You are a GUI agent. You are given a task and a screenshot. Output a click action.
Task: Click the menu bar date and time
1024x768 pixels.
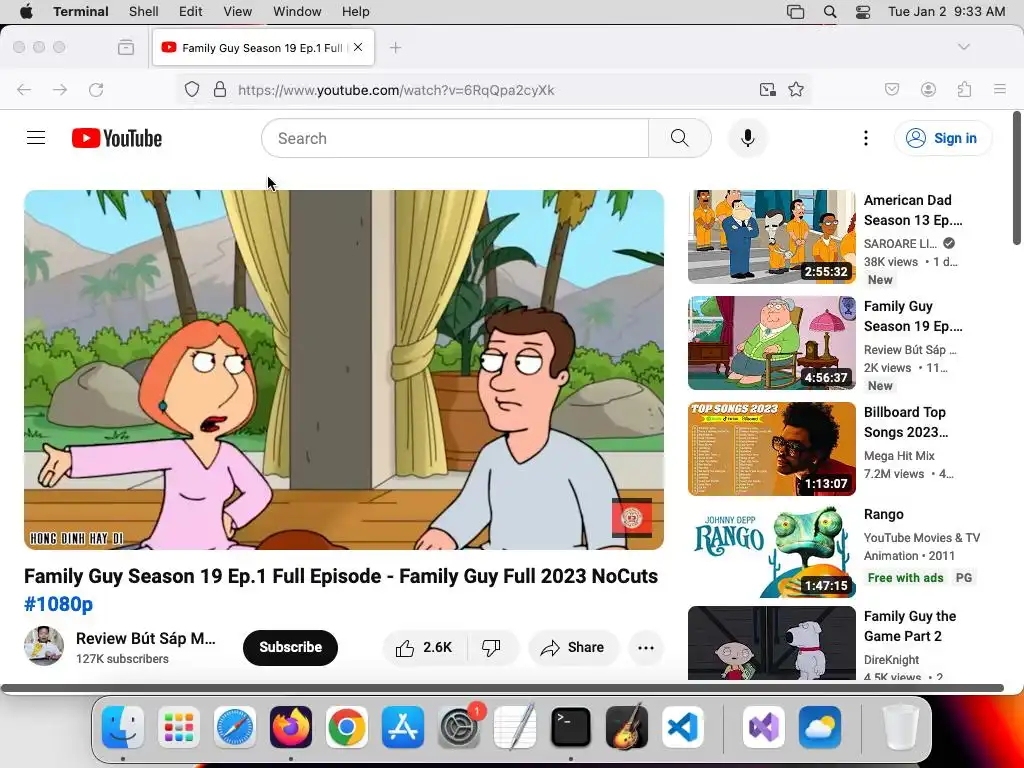[x=946, y=12]
